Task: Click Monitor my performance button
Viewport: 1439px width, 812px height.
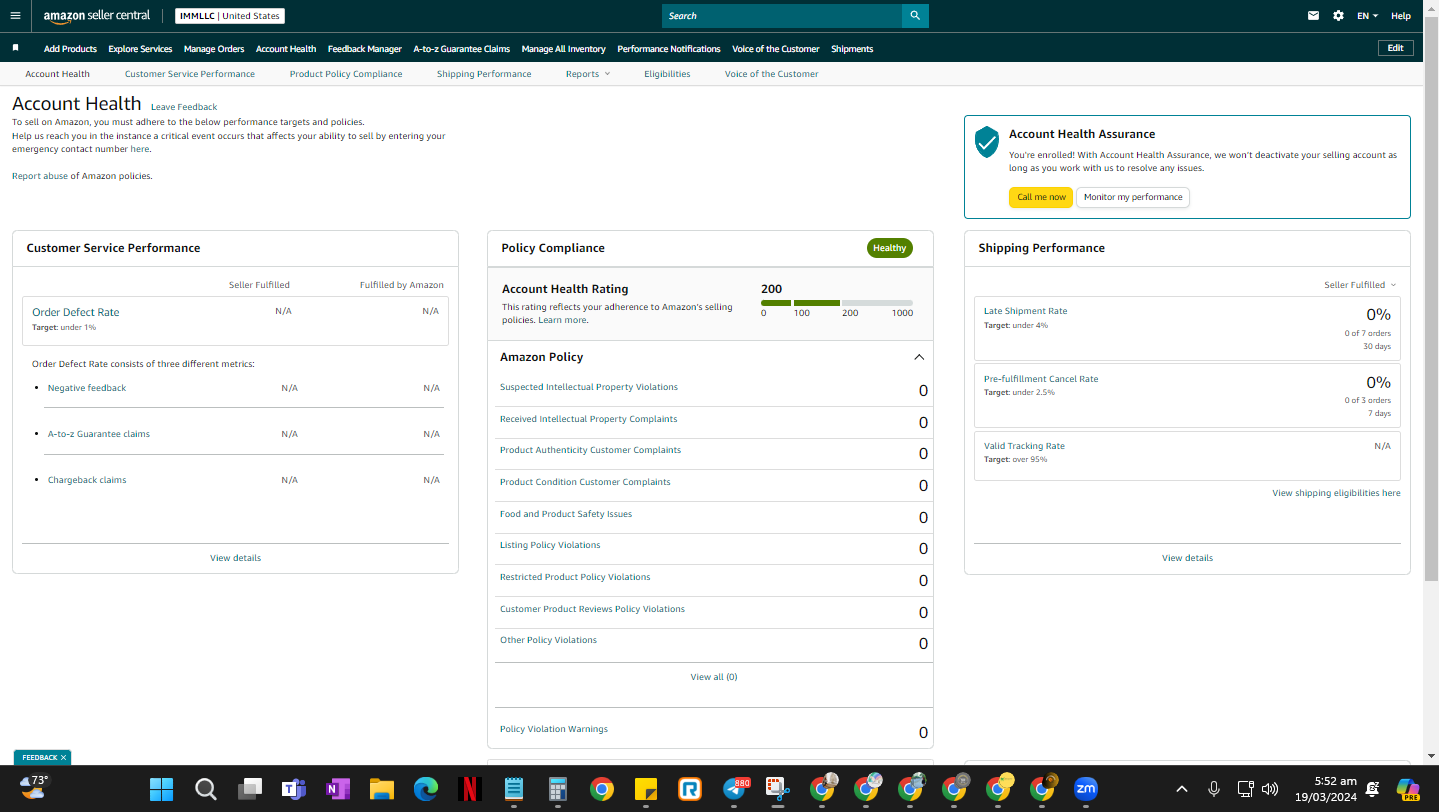Action: pos(1133,197)
